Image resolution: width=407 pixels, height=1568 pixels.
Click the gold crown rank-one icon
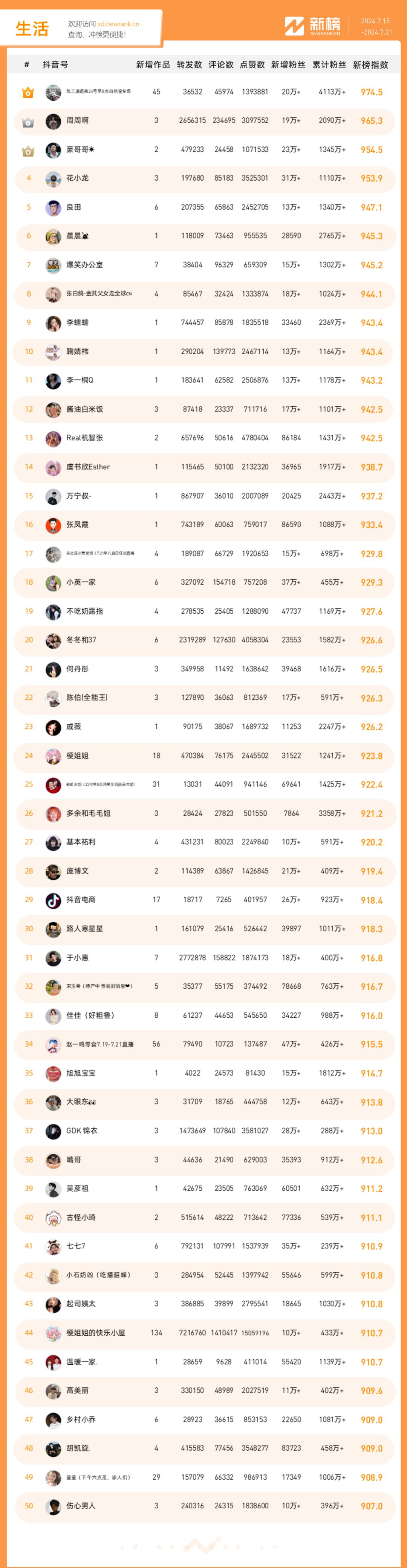point(28,92)
